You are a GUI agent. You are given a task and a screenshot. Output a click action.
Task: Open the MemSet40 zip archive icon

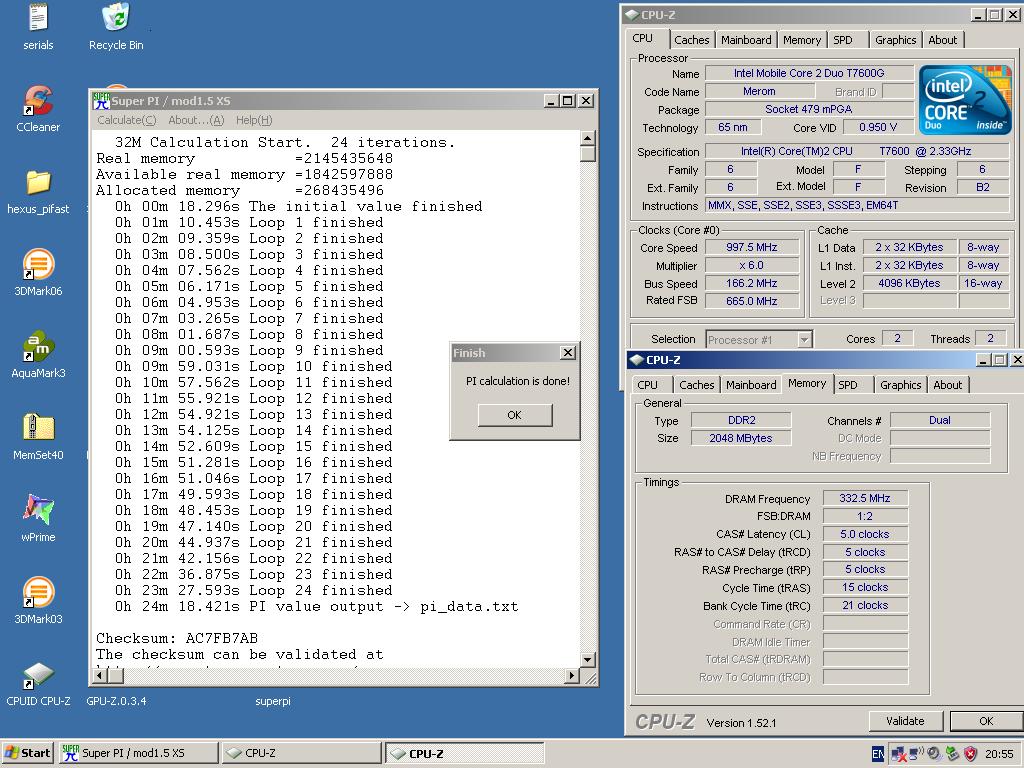pos(38,428)
